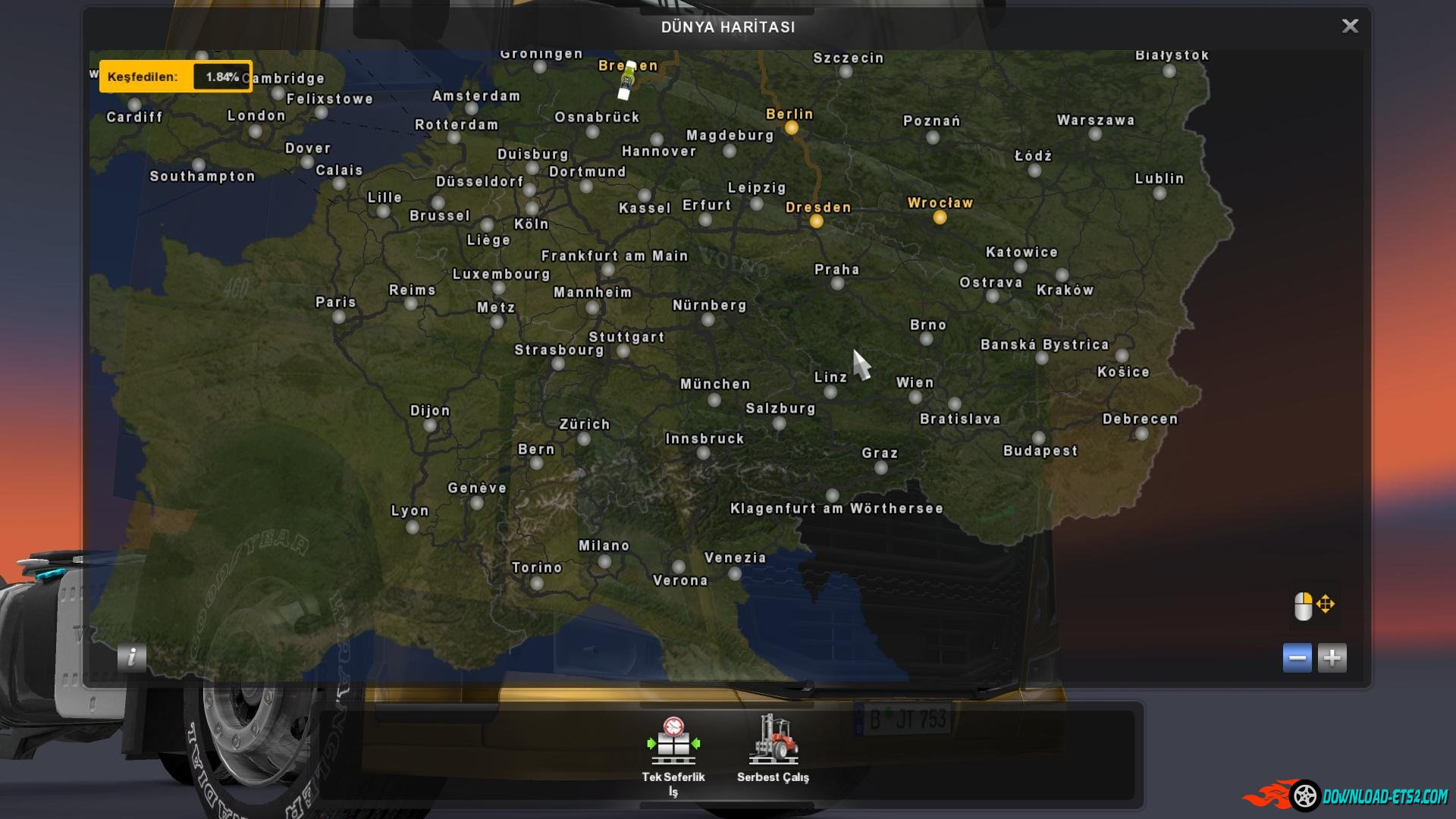Click the Debrecen city label
1456x819 pixels.
(x=1140, y=419)
